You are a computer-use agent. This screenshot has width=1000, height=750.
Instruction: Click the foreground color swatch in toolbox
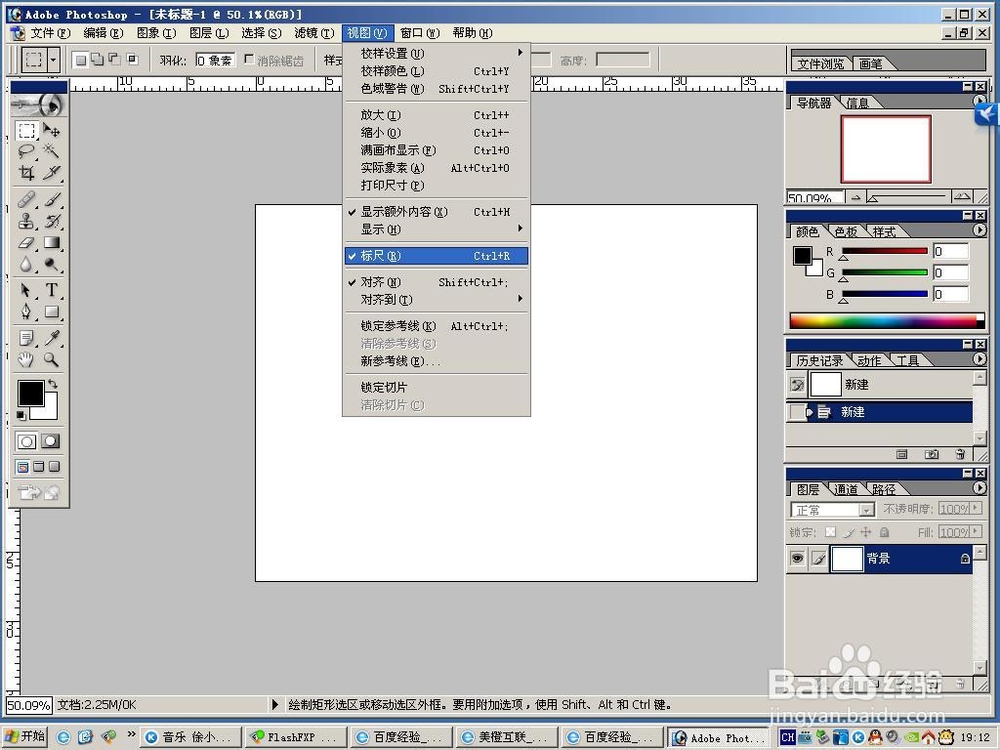(x=30, y=393)
